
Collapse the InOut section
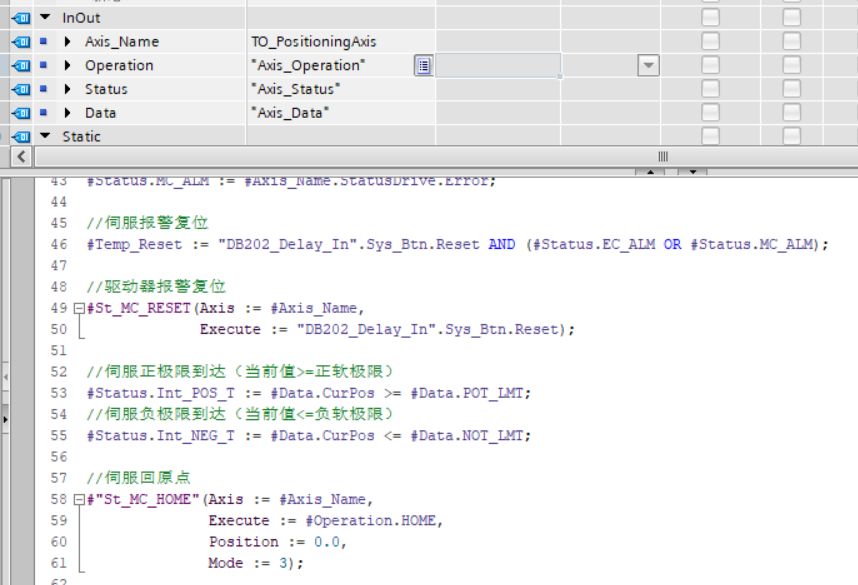45,18
